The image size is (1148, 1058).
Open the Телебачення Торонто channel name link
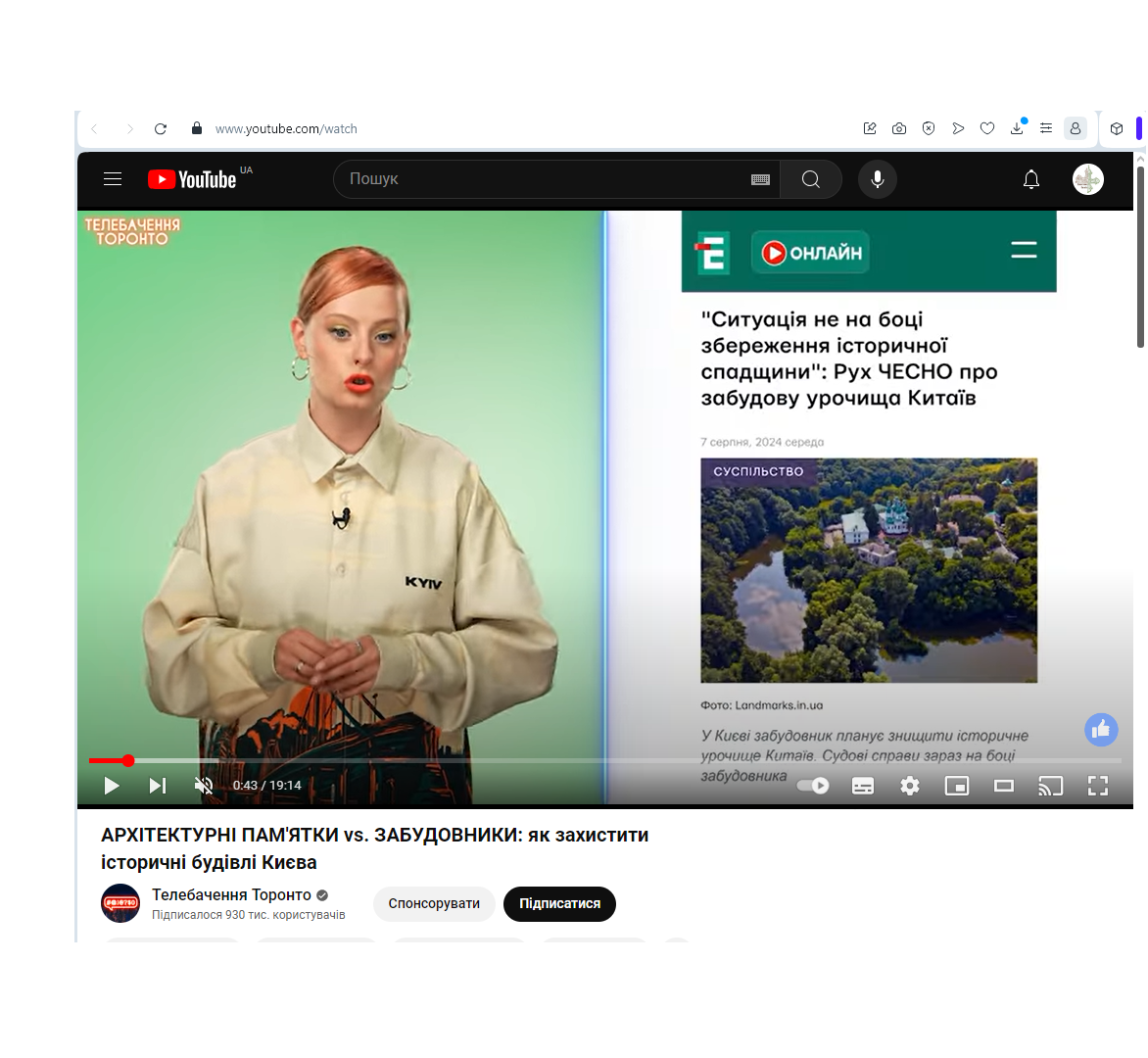[x=231, y=894]
